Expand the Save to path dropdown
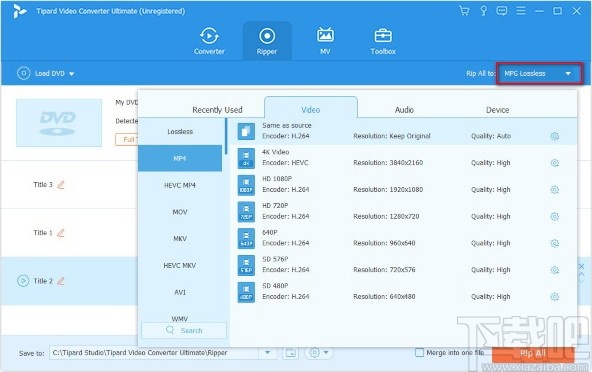Screen dimensions: 592x372 click(267, 352)
